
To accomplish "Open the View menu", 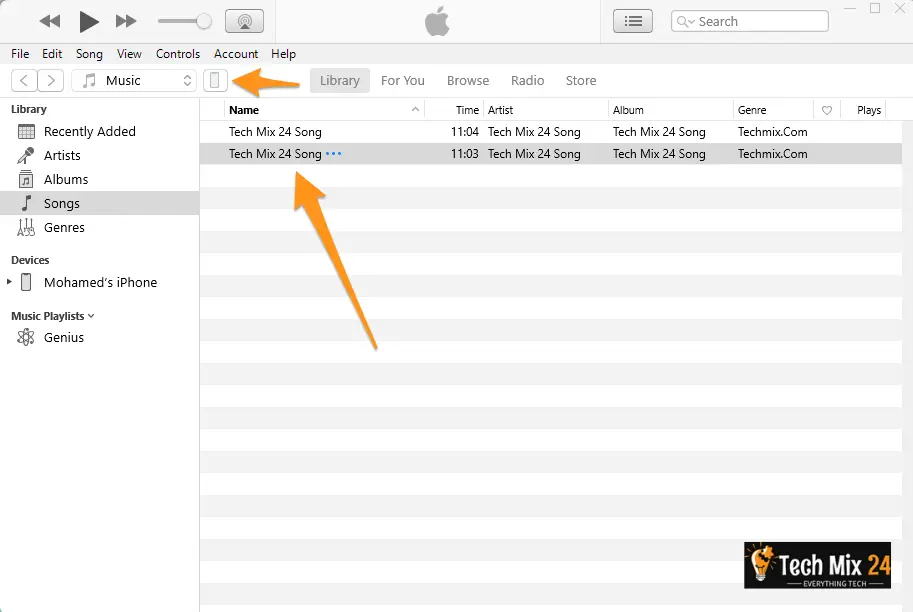I will [129, 54].
